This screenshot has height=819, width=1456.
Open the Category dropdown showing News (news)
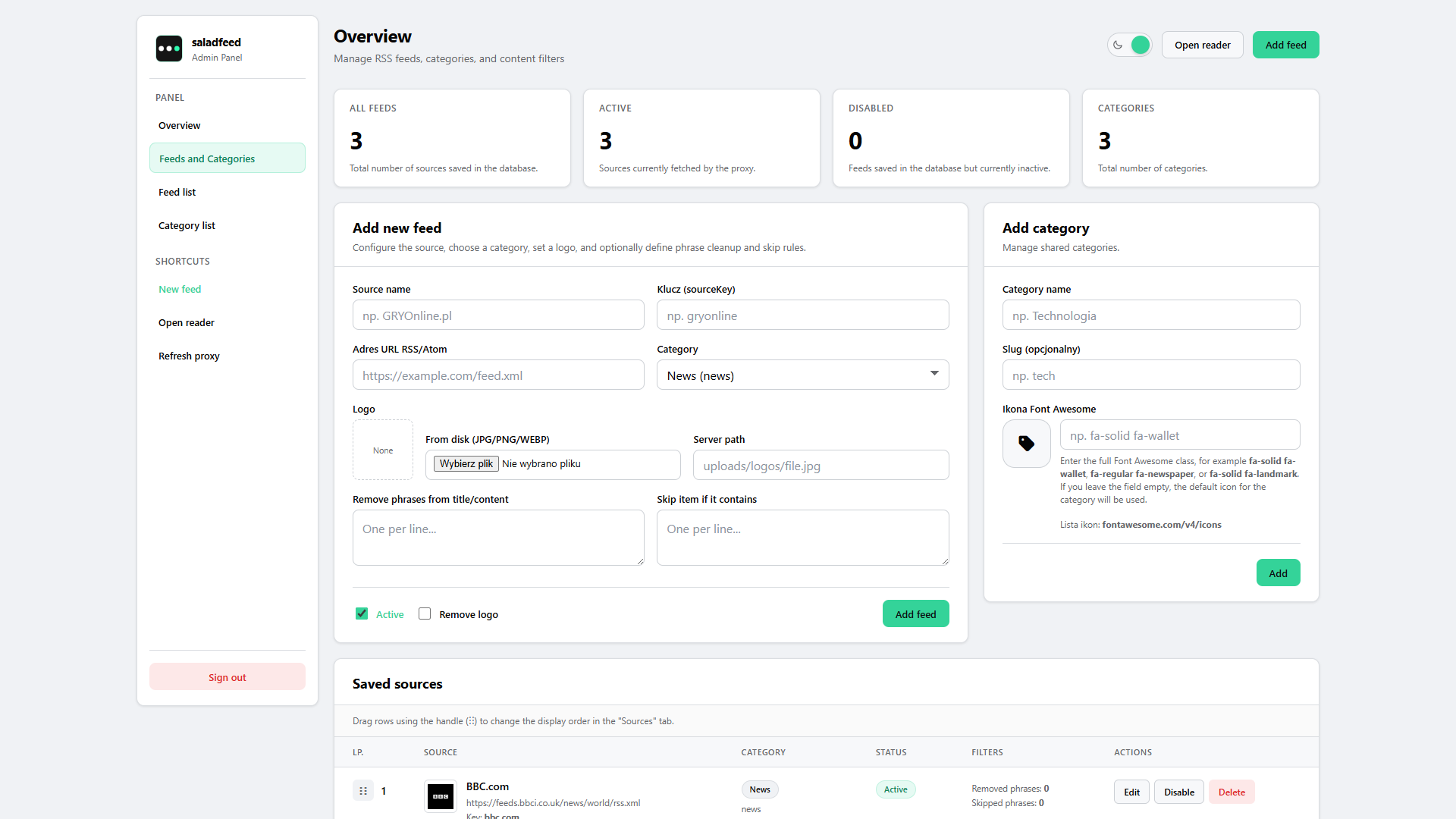click(x=802, y=375)
